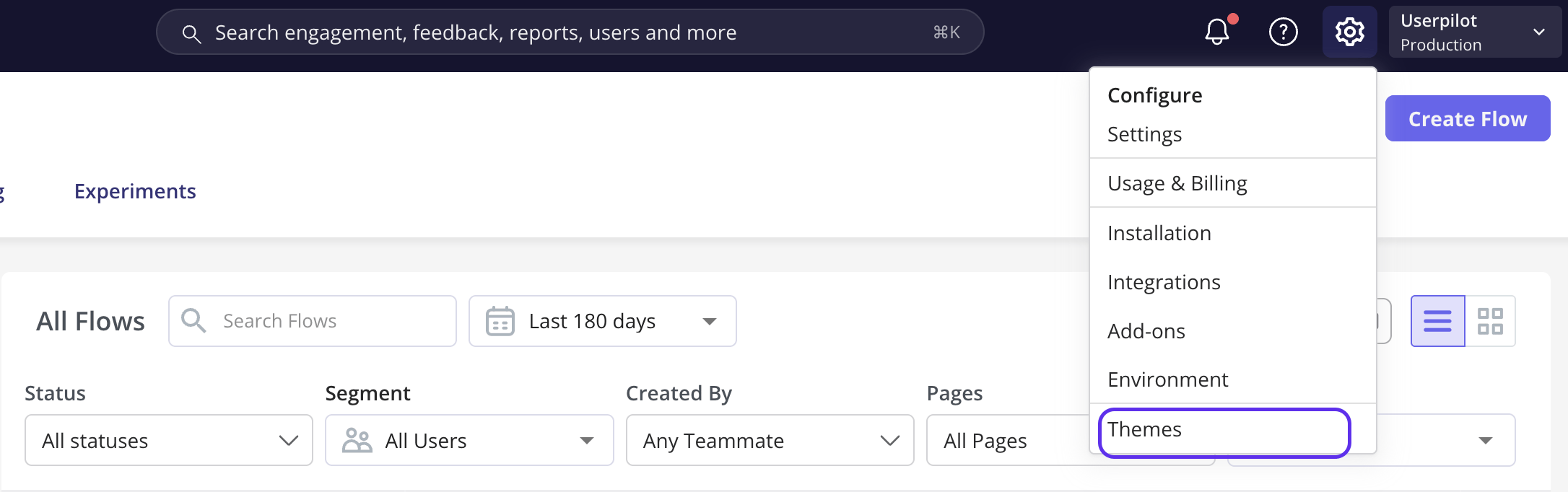
Task: Click the global search field
Action: point(570,32)
